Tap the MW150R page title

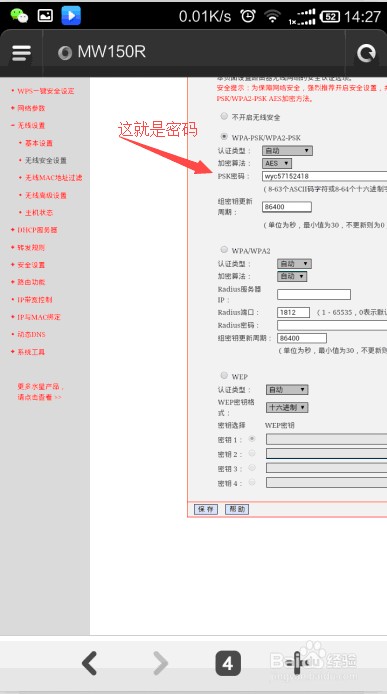[x=112, y=52]
